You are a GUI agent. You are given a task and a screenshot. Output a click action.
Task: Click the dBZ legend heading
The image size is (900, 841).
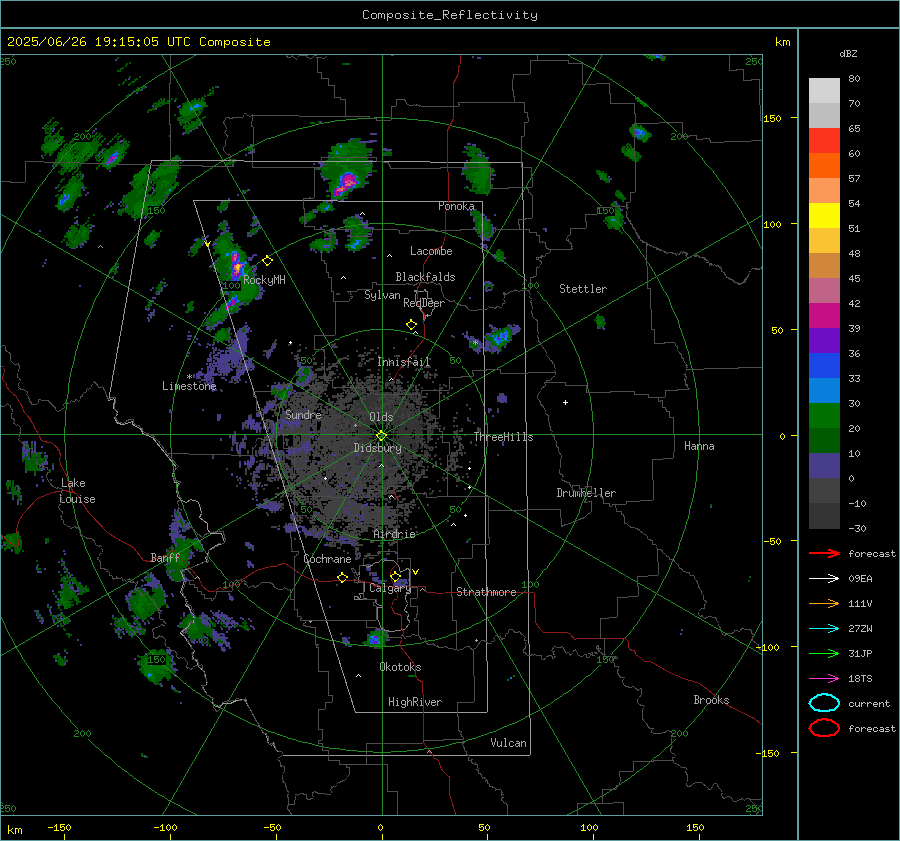click(x=848, y=53)
